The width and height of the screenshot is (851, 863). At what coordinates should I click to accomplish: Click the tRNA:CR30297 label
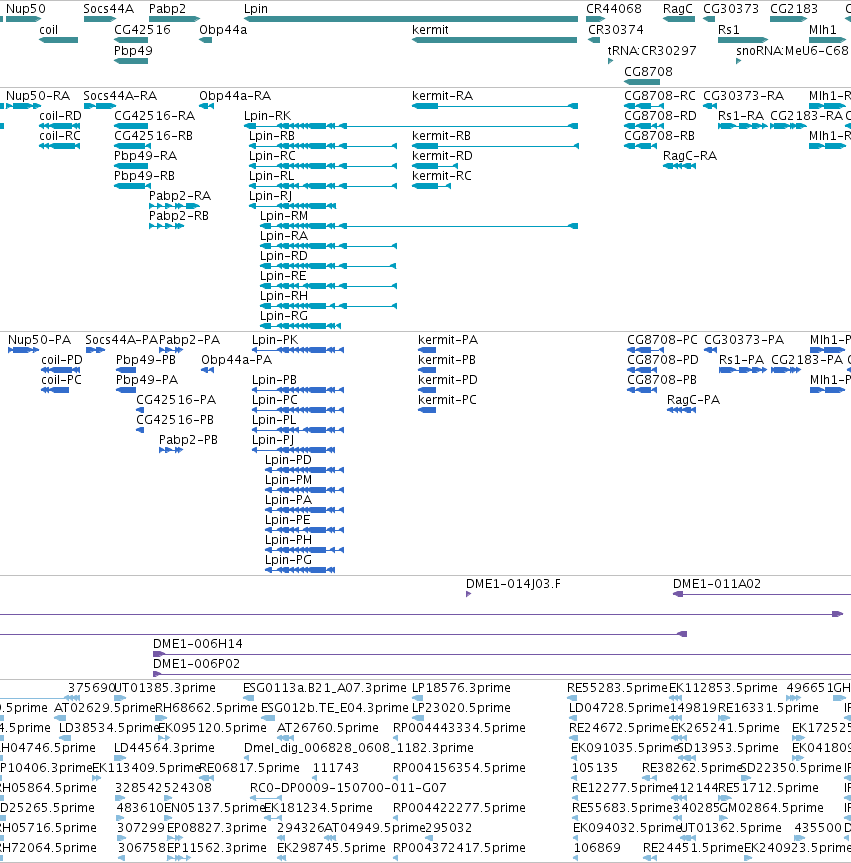[652, 51]
